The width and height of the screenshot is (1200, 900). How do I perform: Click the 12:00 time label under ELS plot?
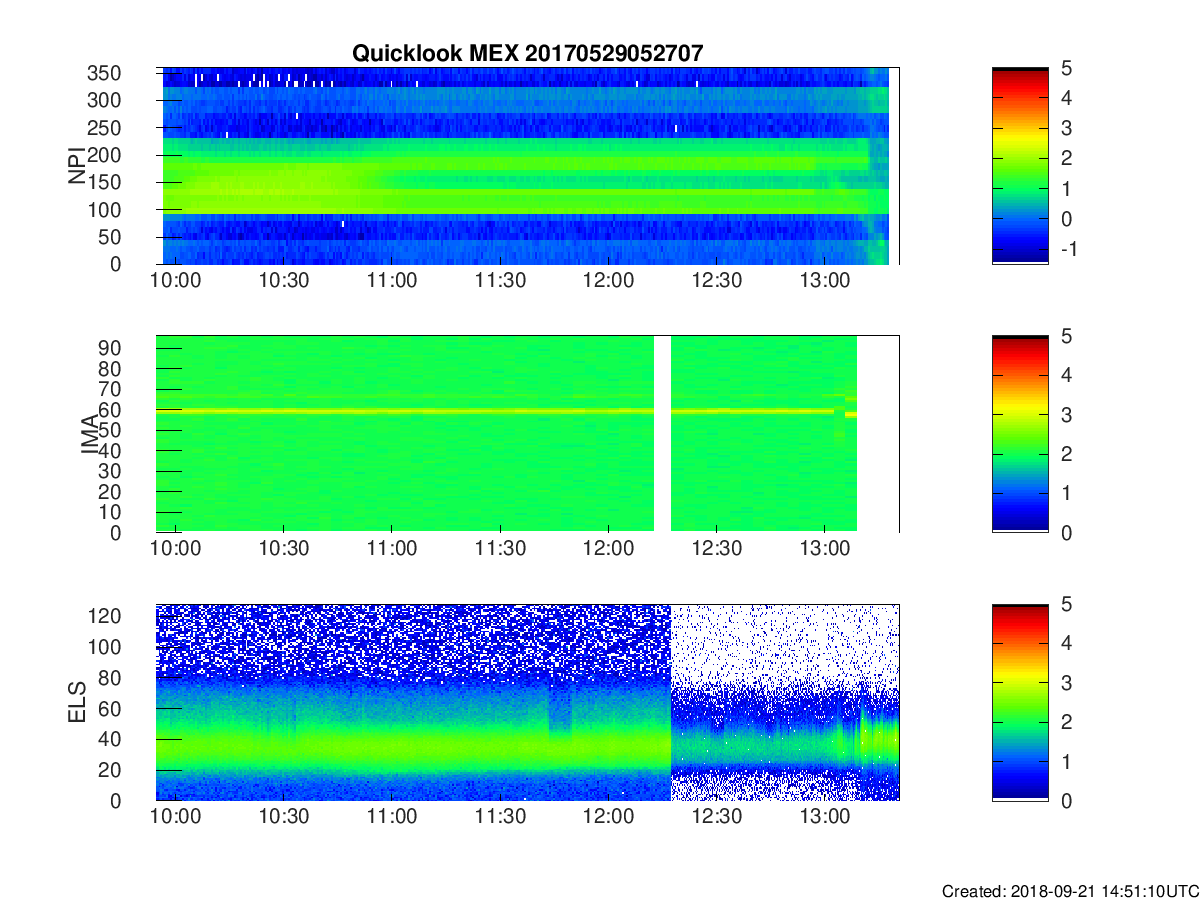coord(608,817)
